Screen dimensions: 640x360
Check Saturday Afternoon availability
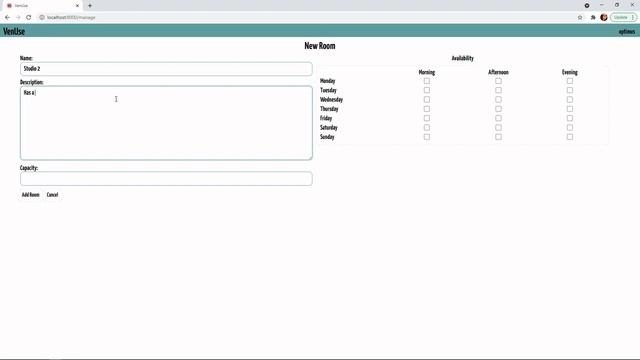[x=498, y=127]
